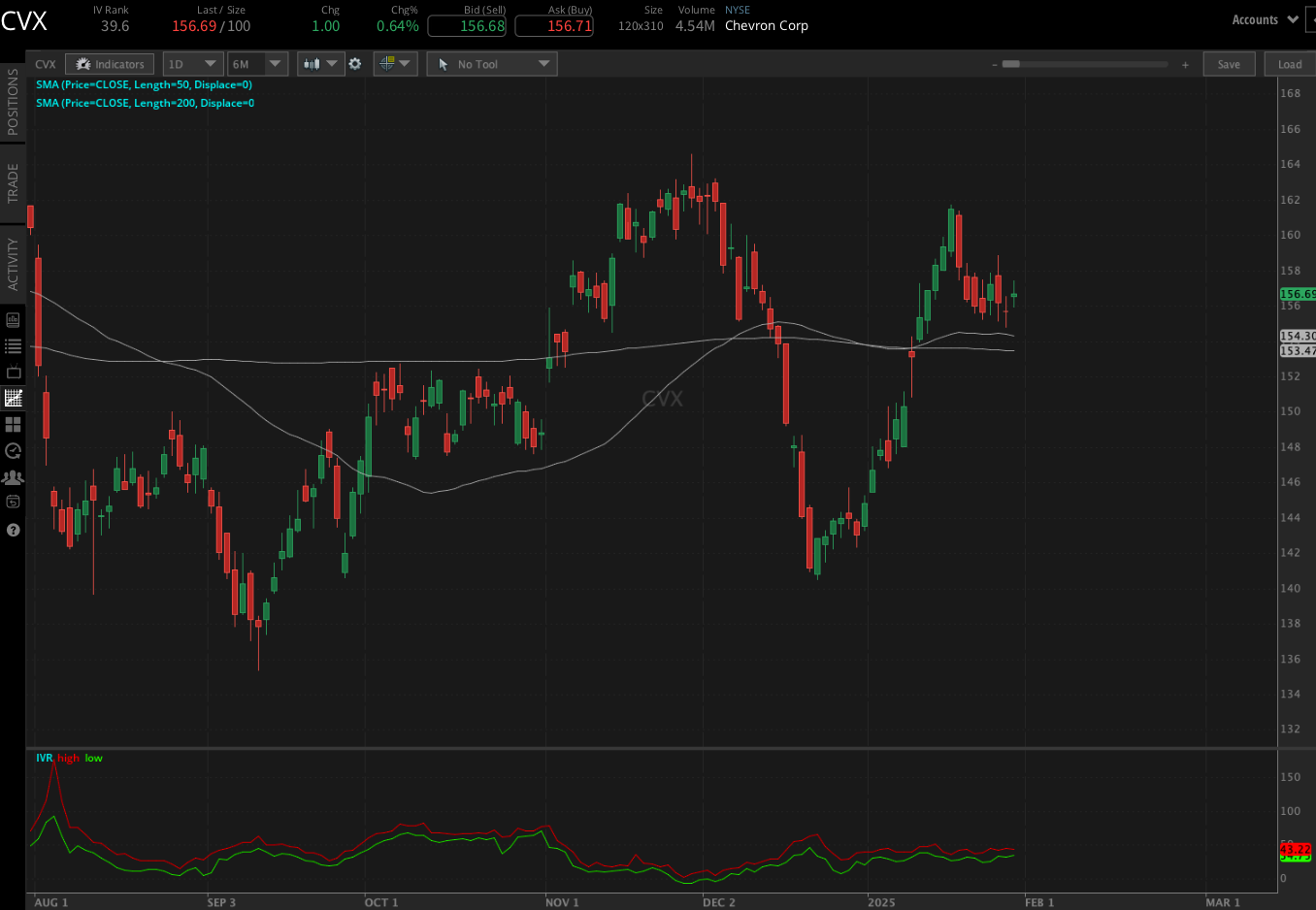Screen dimensions: 1316x910
Task: Open the TV video feed icon
Action: click(13, 372)
